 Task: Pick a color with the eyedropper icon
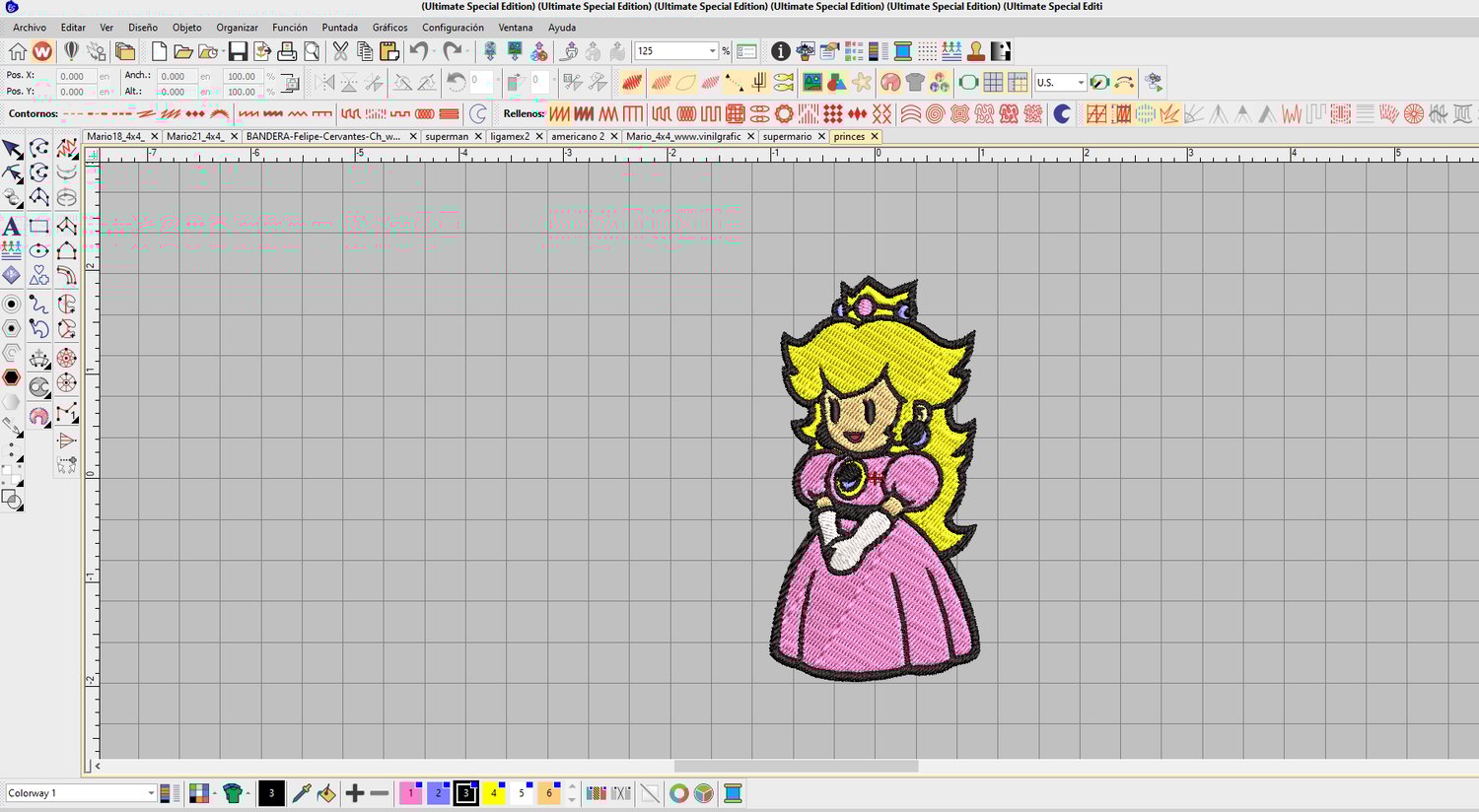click(302, 793)
